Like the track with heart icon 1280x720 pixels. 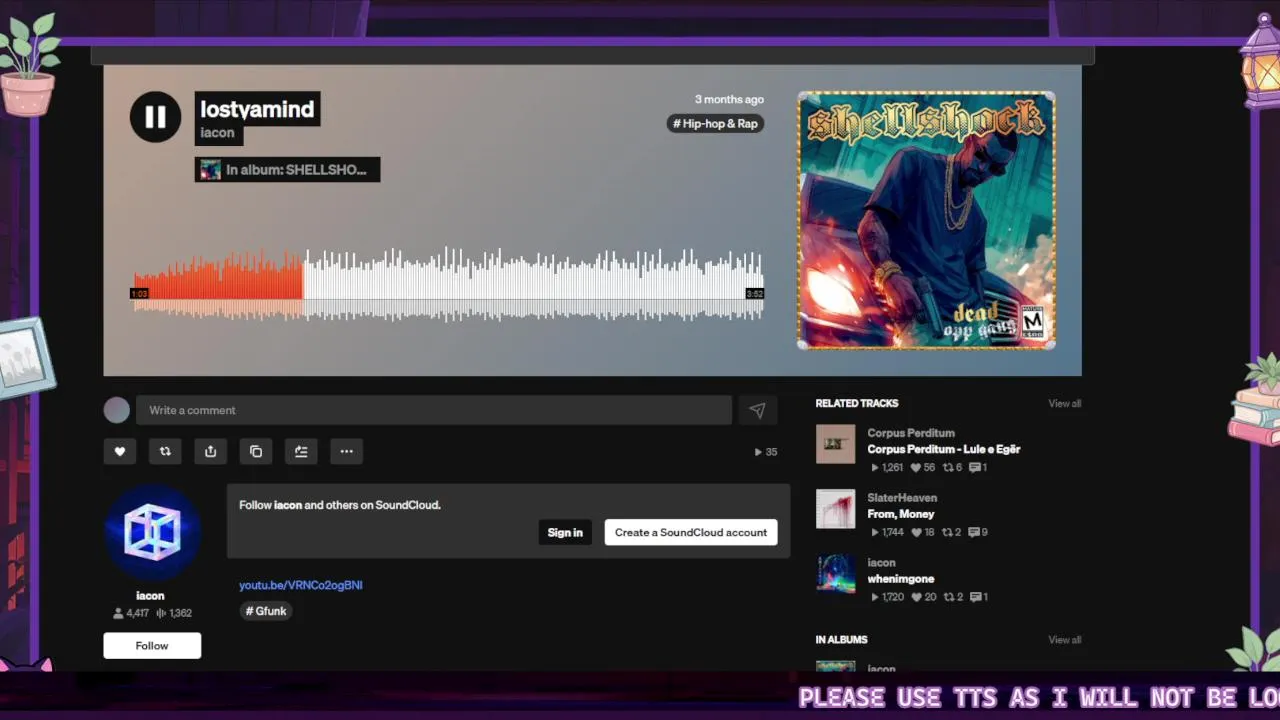pos(119,451)
